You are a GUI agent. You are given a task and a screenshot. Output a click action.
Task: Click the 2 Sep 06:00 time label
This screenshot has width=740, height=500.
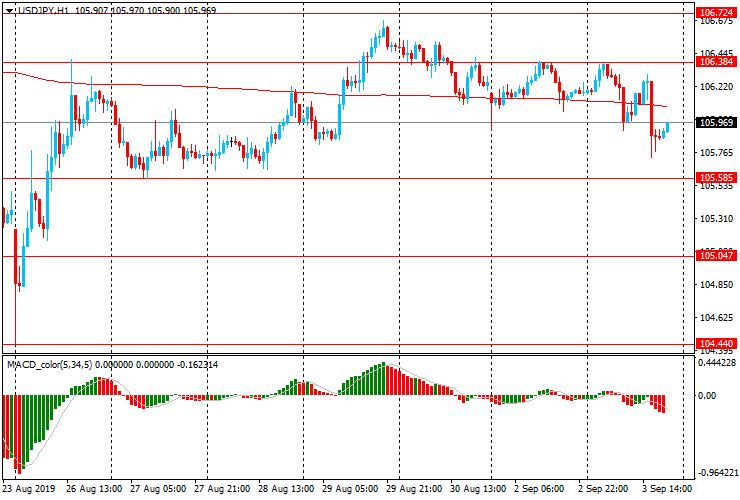[539, 489]
